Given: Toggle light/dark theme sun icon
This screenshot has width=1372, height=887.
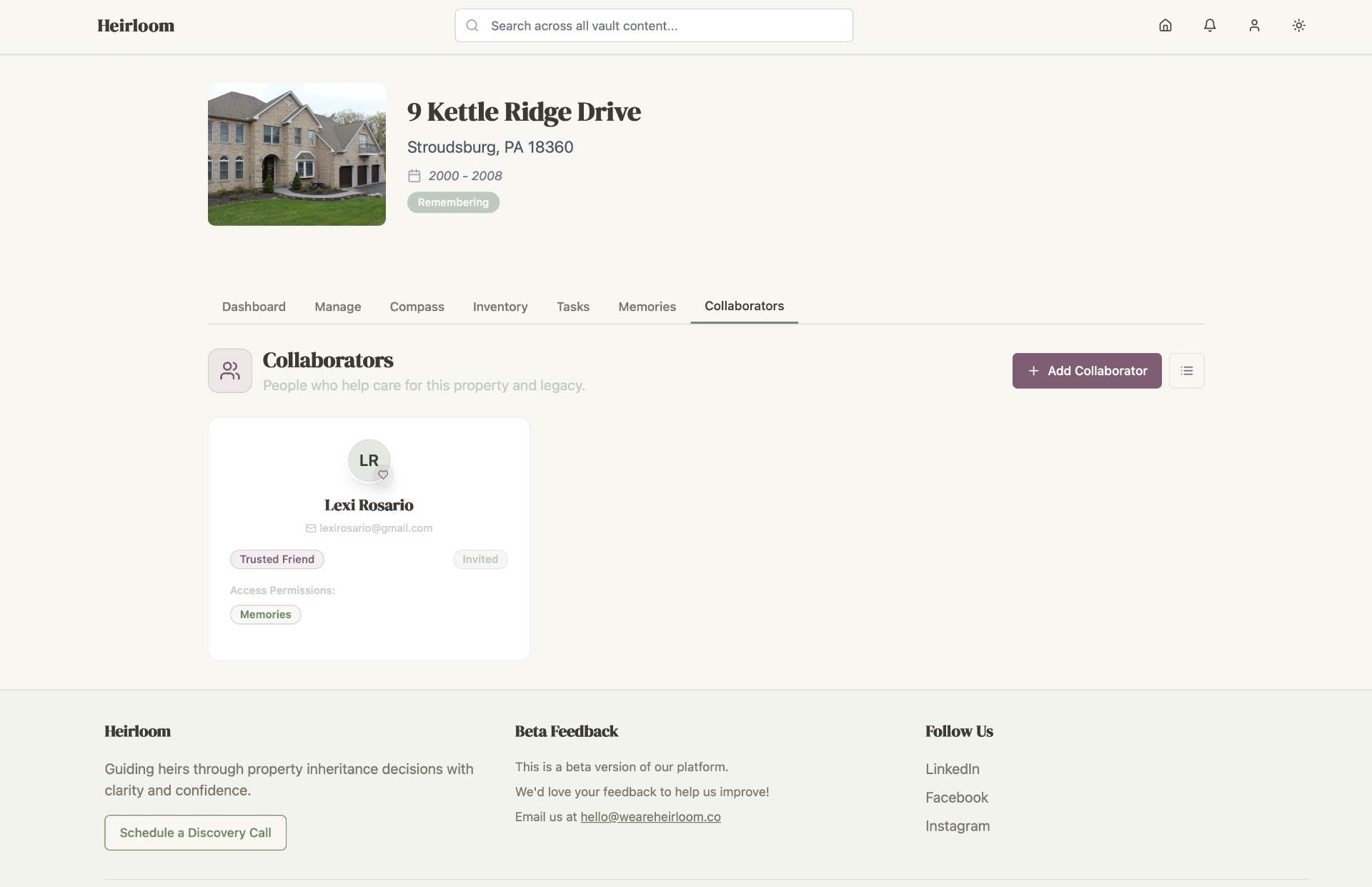Looking at the screenshot, I should (x=1298, y=26).
